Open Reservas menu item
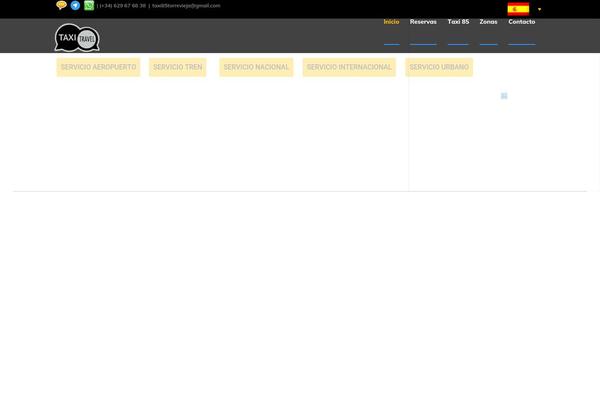The image size is (600, 400). tap(423, 22)
